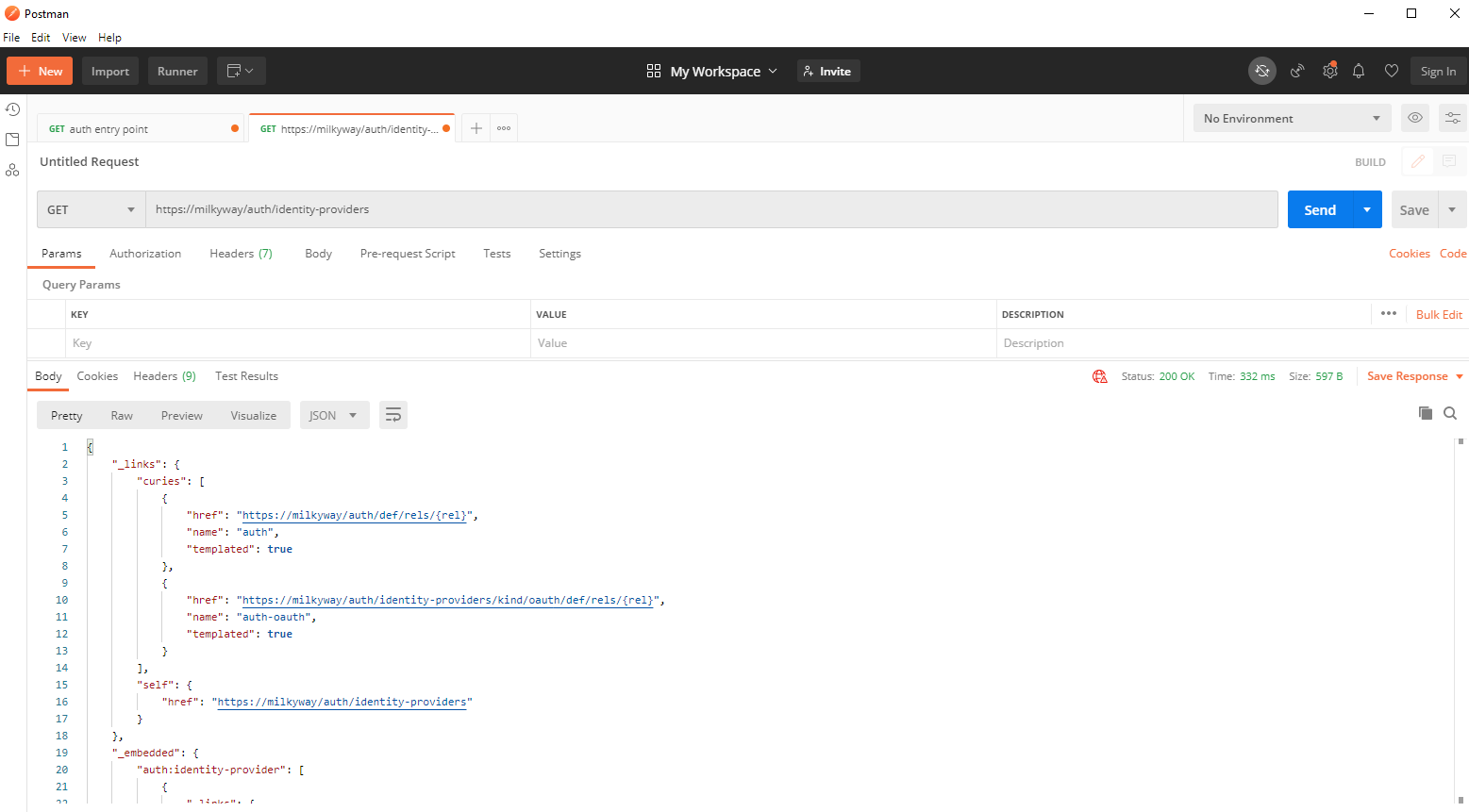The width and height of the screenshot is (1469, 812).
Task: Open the request Cookies link
Action: [x=1409, y=254]
